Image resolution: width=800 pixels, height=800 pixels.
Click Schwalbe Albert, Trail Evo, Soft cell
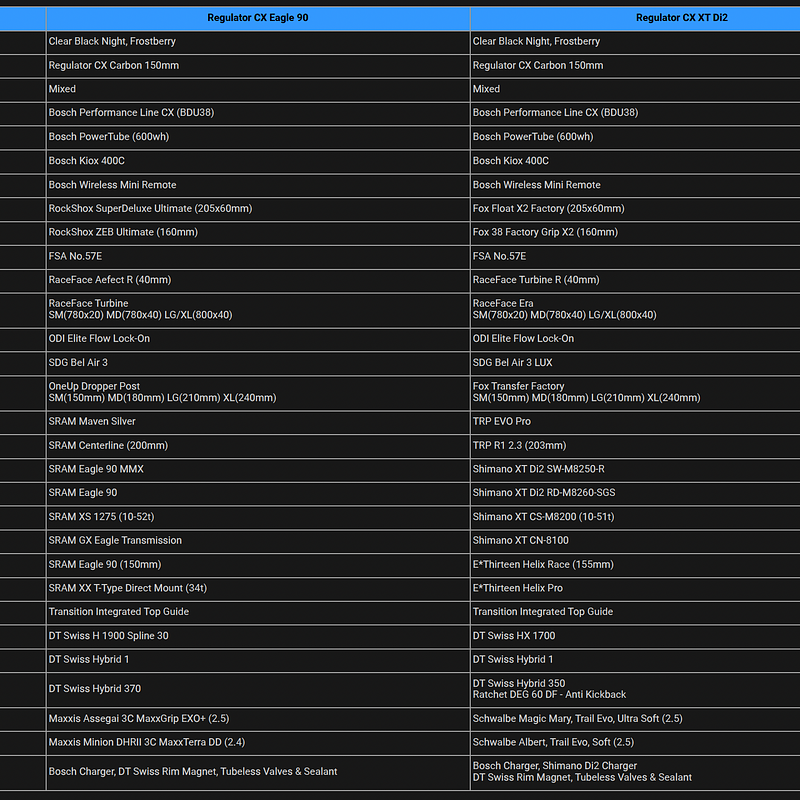[635, 743]
